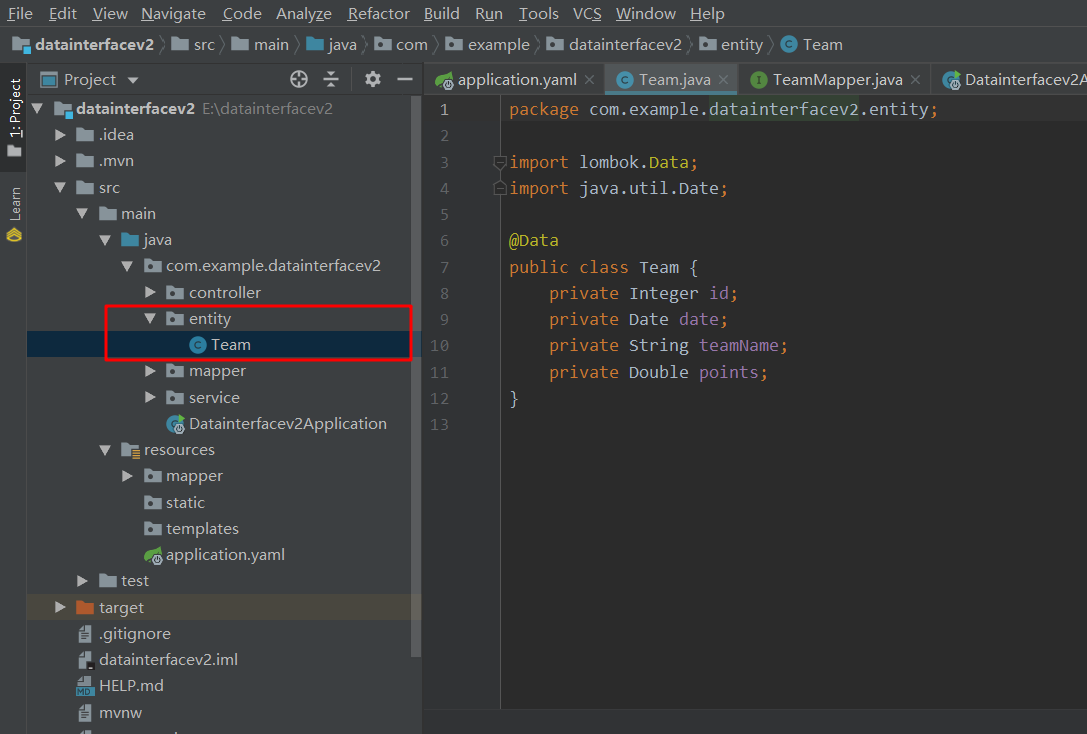Expand the mapper package under java
The width and height of the screenshot is (1087, 734).
[x=150, y=372]
